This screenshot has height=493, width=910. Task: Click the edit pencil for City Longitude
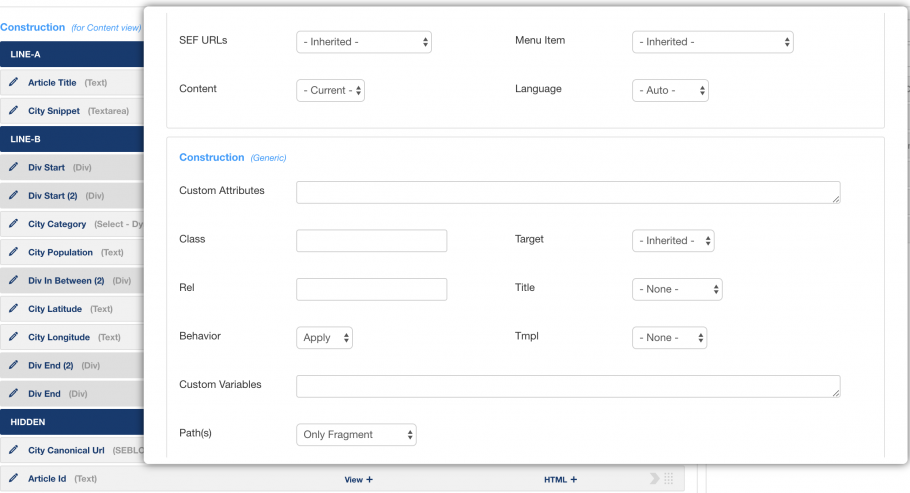click(13, 337)
